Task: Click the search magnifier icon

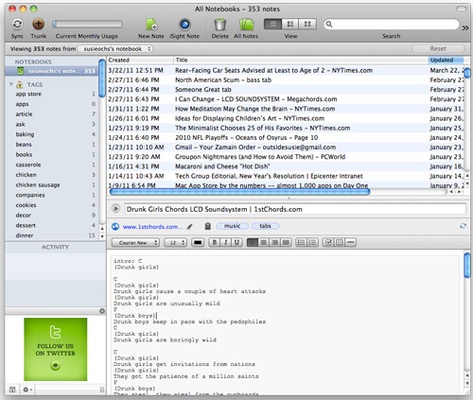Action: tap(329, 24)
